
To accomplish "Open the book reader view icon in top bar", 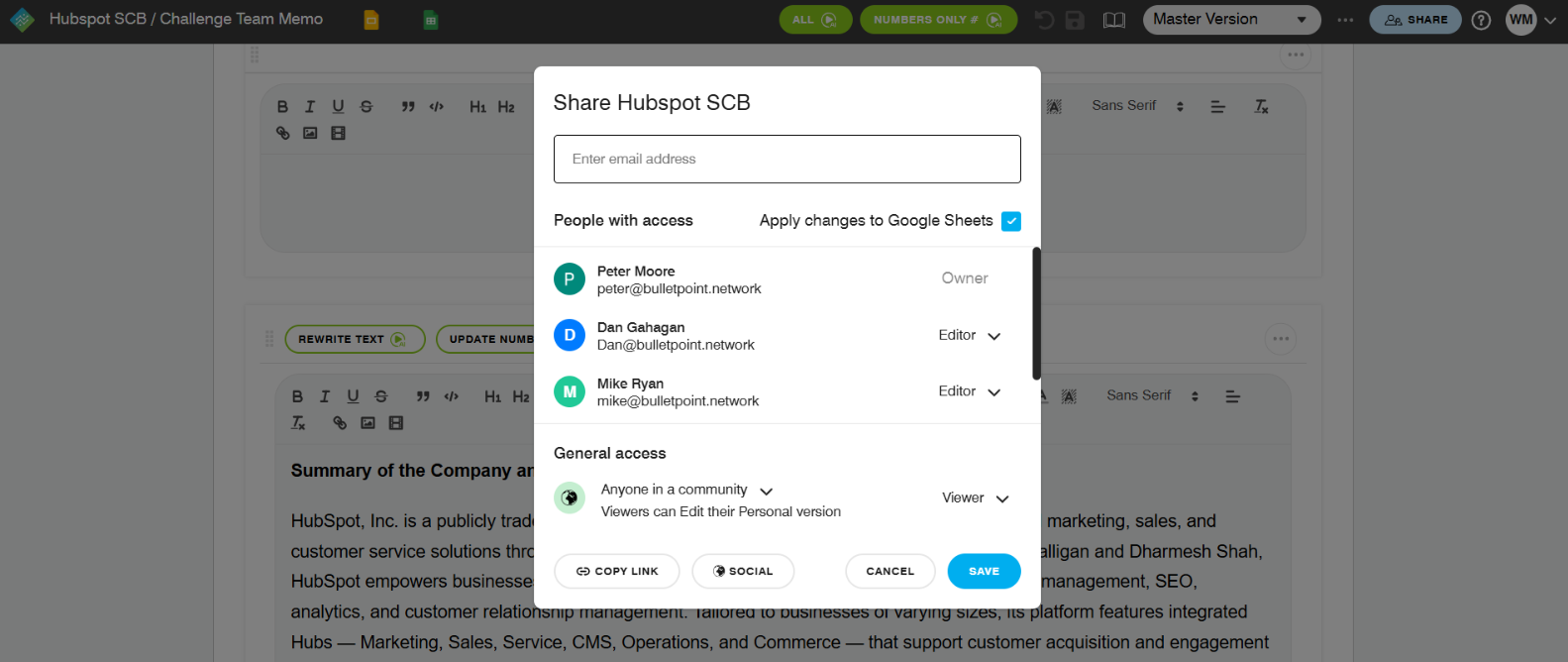I will coord(1114,20).
